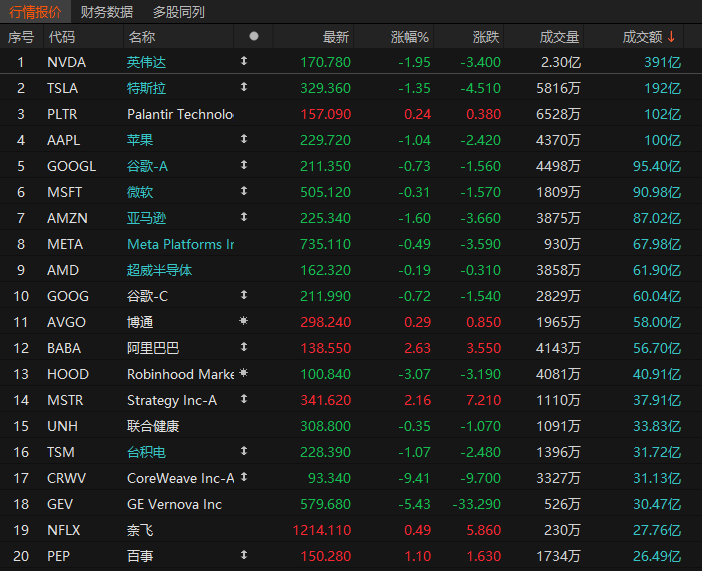702x571 pixels.
Task: Open the 微软 stock name
Action: [x=140, y=192]
